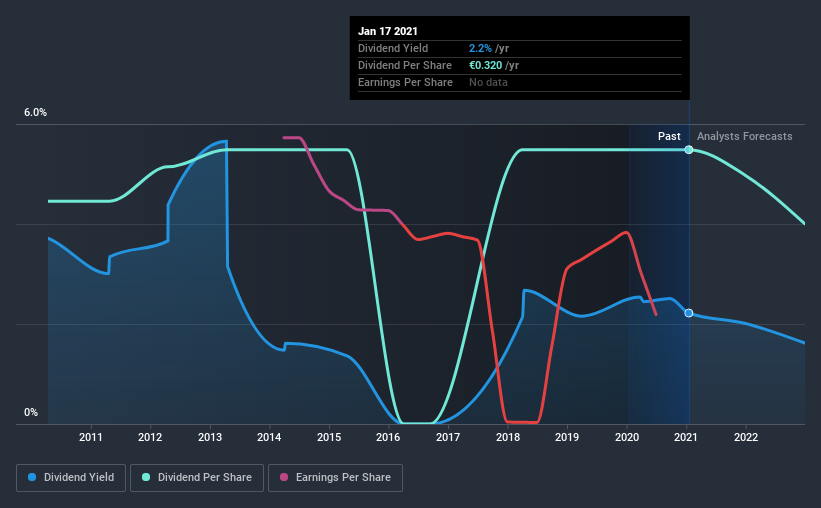The width and height of the screenshot is (821, 508).
Task: Click the 2.2% dividend yield value in tooltip
Action: [x=480, y=48]
